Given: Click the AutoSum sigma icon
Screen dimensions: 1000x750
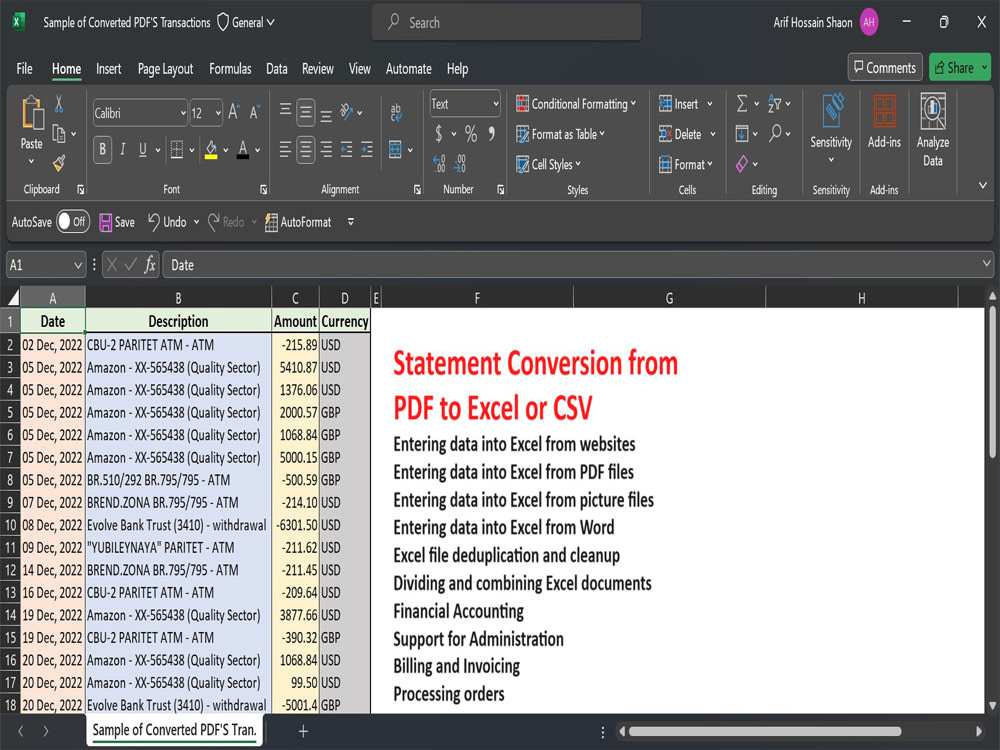Looking at the screenshot, I should pyautogui.click(x=742, y=103).
